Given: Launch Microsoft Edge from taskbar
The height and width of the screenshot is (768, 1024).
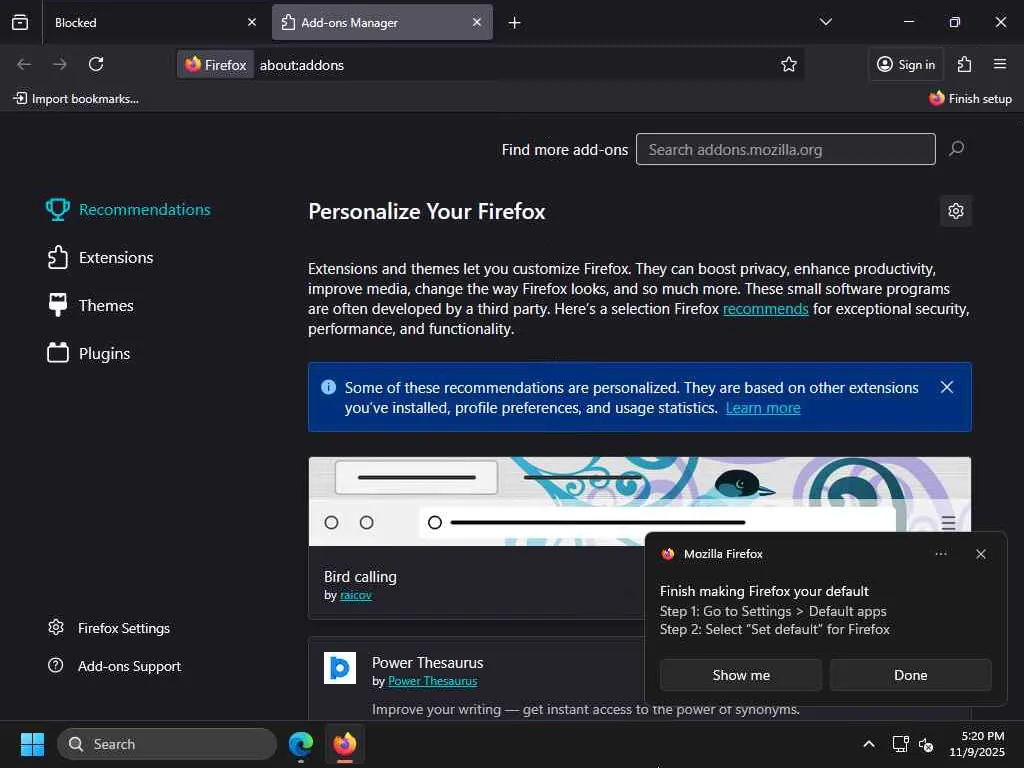Looking at the screenshot, I should click(301, 744).
